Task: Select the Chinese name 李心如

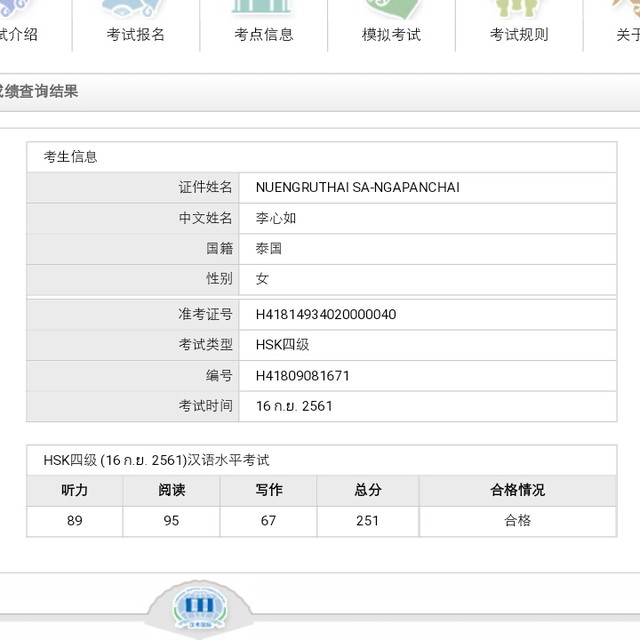Action: (x=276, y=218)
